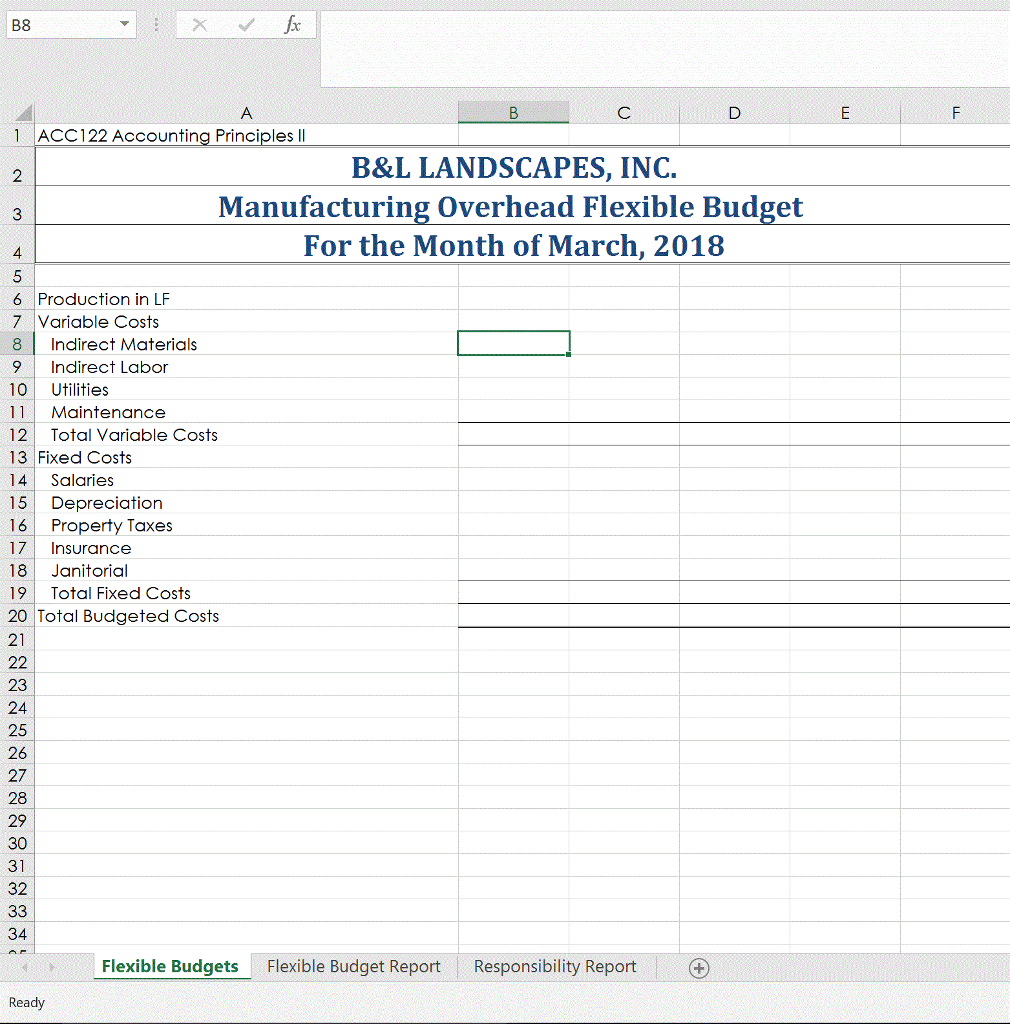Click the previous sheet scroll arrow

(25, 967)
